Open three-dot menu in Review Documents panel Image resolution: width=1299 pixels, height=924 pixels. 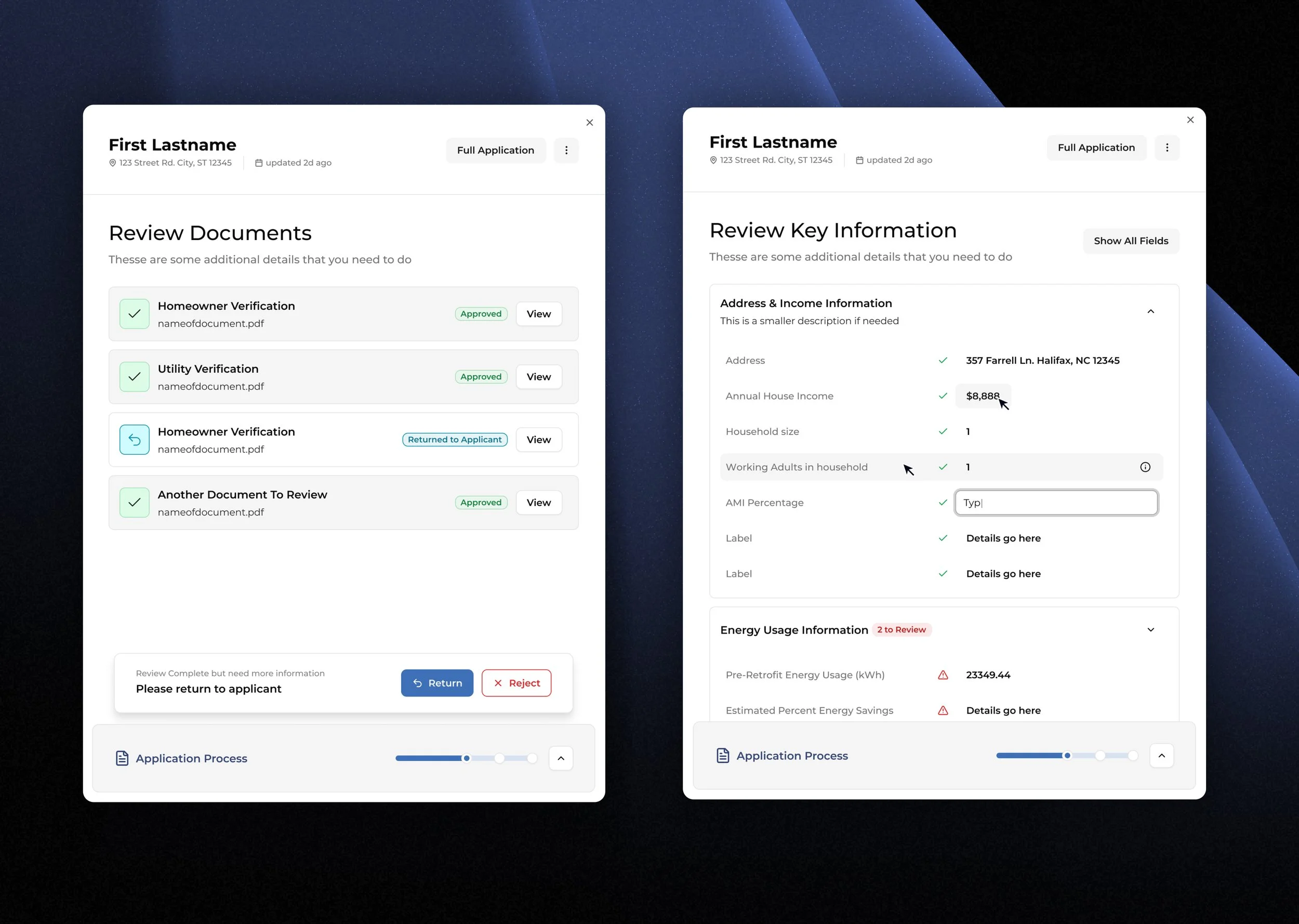(566, 150)
